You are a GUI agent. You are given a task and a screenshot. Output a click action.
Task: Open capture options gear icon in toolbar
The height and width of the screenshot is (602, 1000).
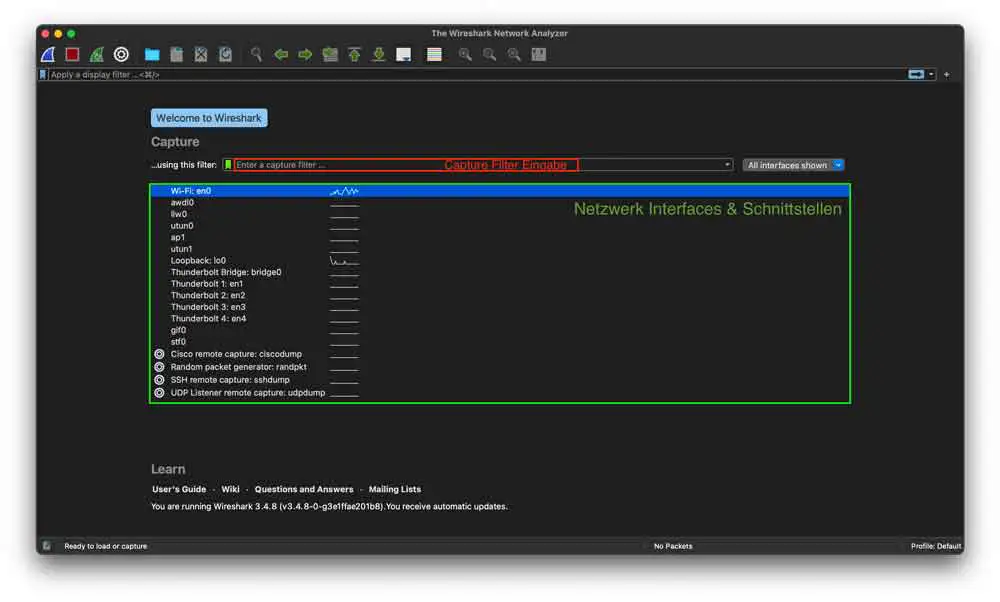tap(121, 55)
